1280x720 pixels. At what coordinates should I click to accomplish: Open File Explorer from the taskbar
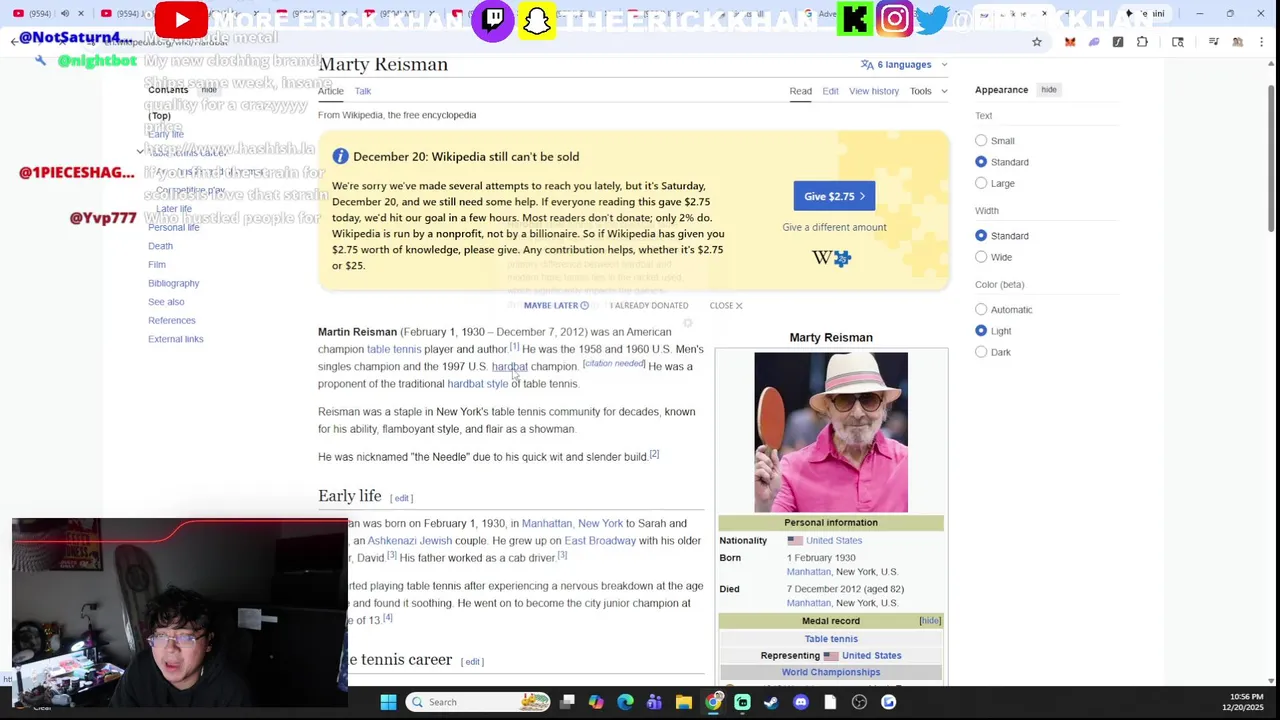(683, 702)
